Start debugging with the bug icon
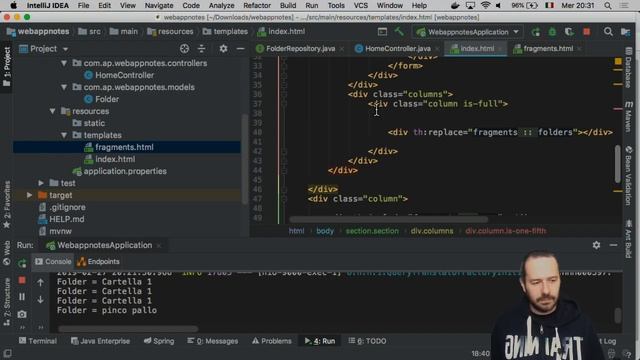The width and height of the screenshot is (640, 360). click(x=552, y=32)
